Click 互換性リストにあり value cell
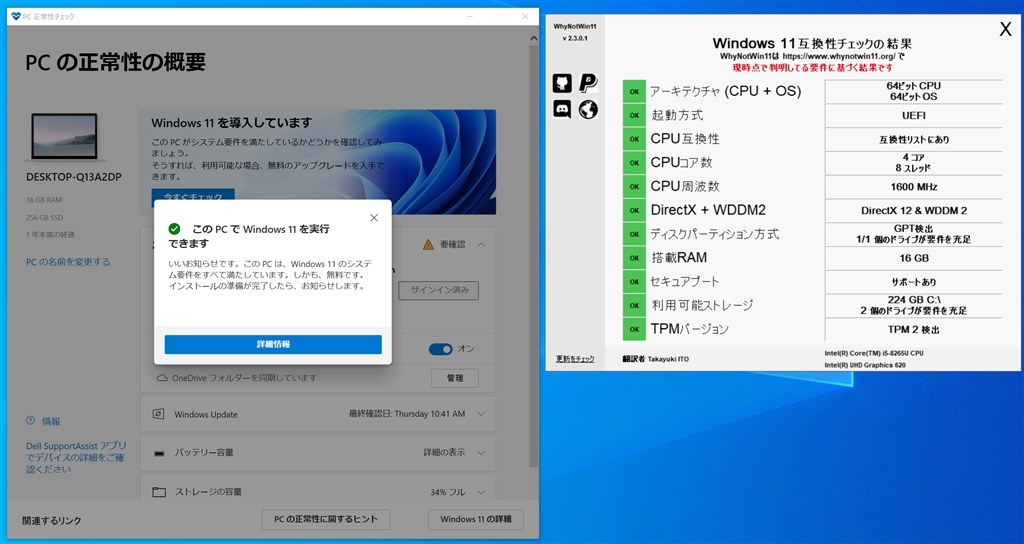 click(x=914, y=139)
